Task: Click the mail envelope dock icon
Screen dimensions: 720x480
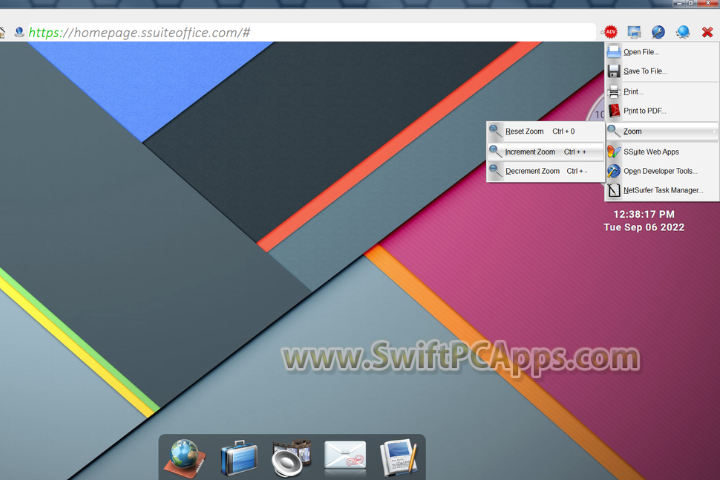Action: coord(345,455)
